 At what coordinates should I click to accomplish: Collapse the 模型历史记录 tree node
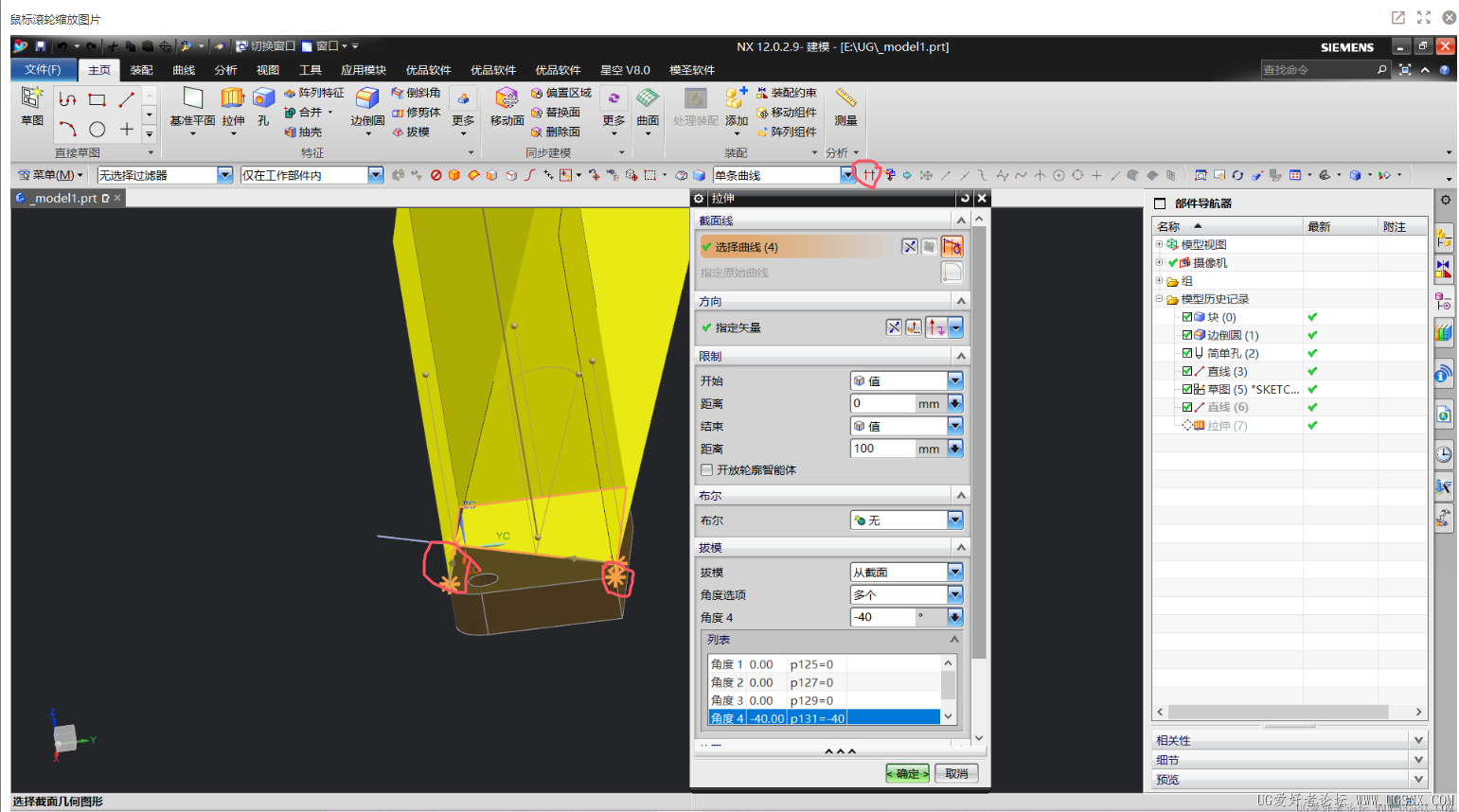tap(1159, 299)
